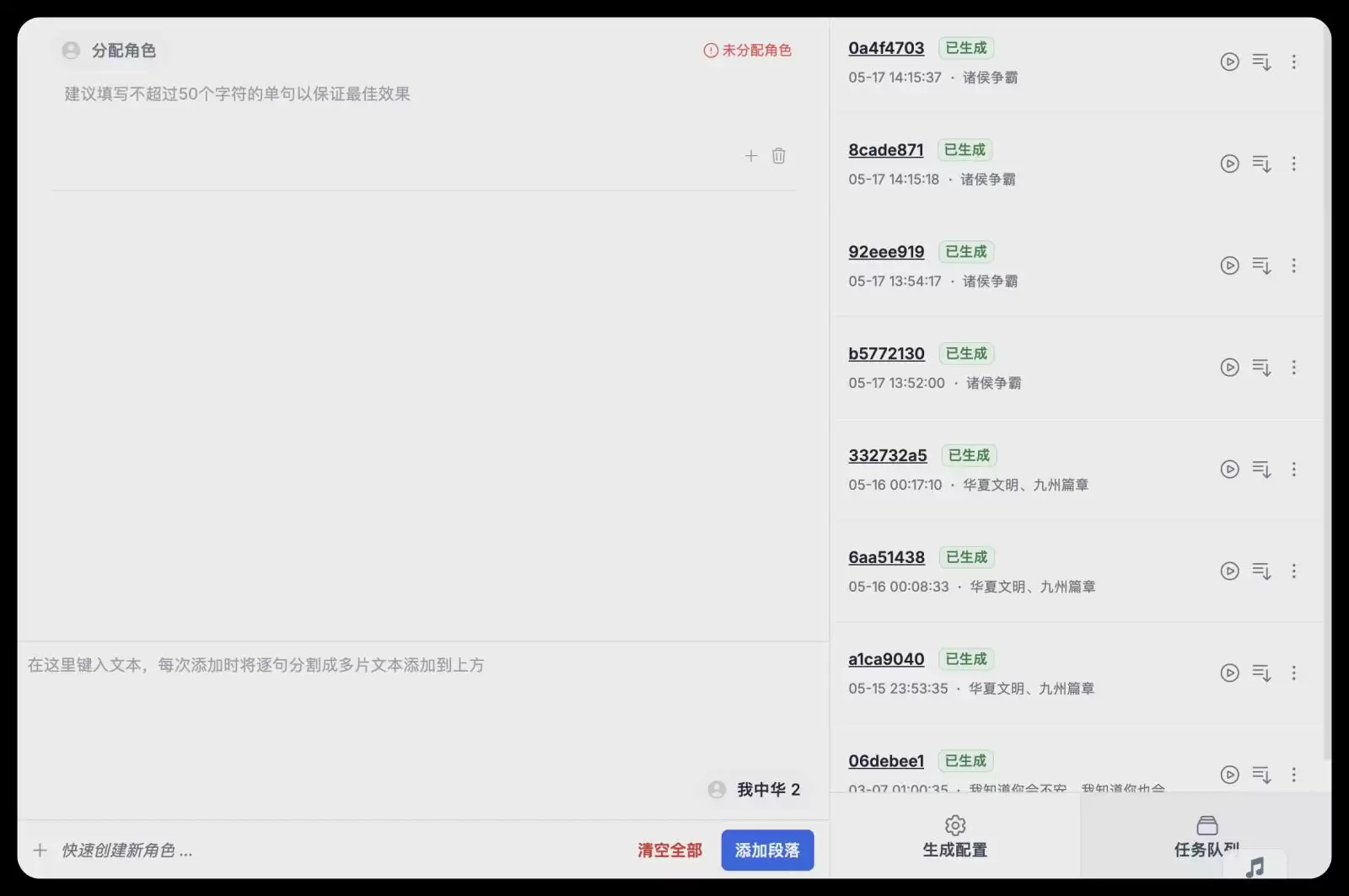Click the 我中华 2 speaker avatar
The height and width of the screenshot is (896, 1349).
point(716,789)
